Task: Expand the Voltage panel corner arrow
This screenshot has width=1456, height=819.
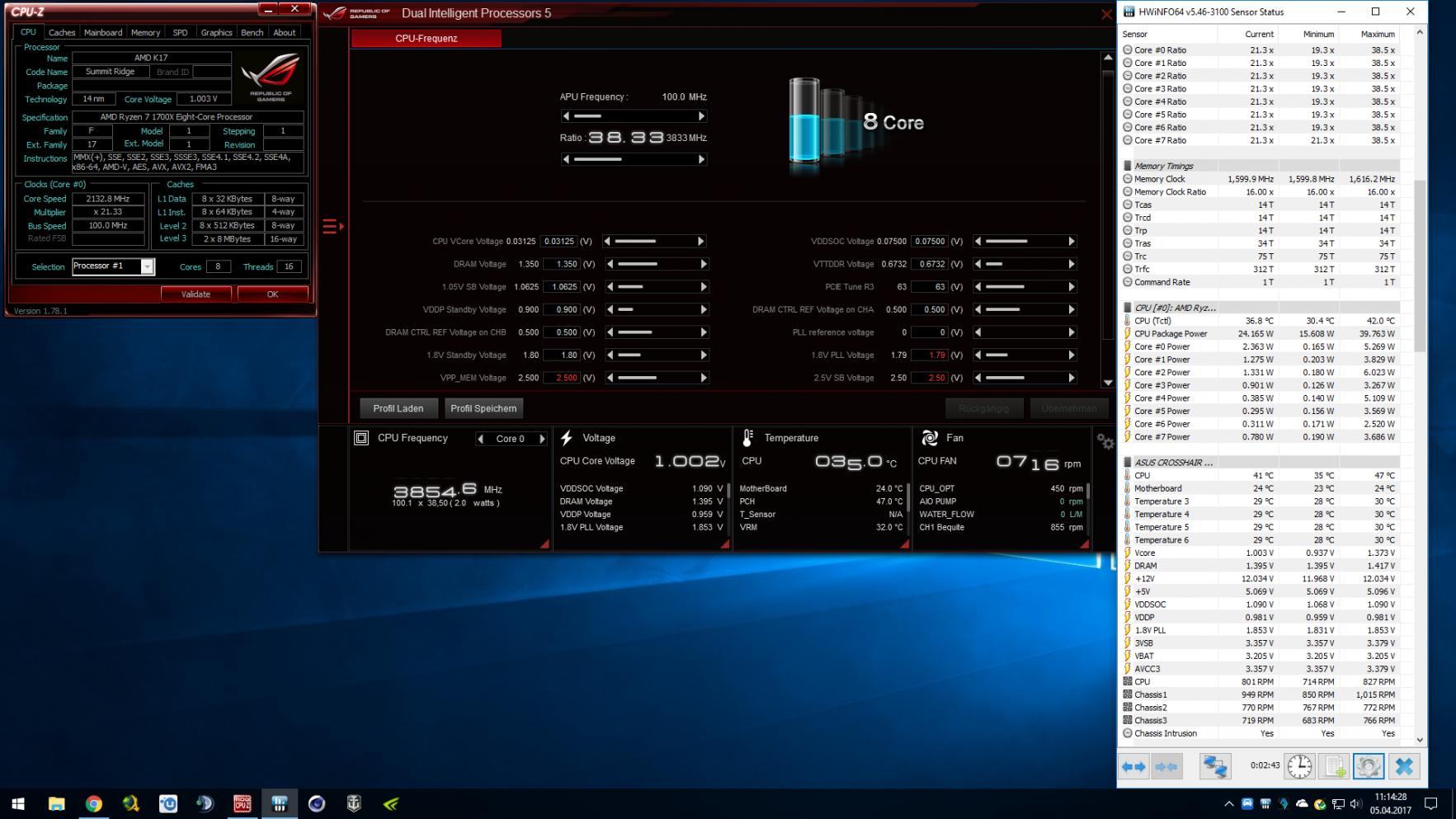Action: tap(724, 544)
